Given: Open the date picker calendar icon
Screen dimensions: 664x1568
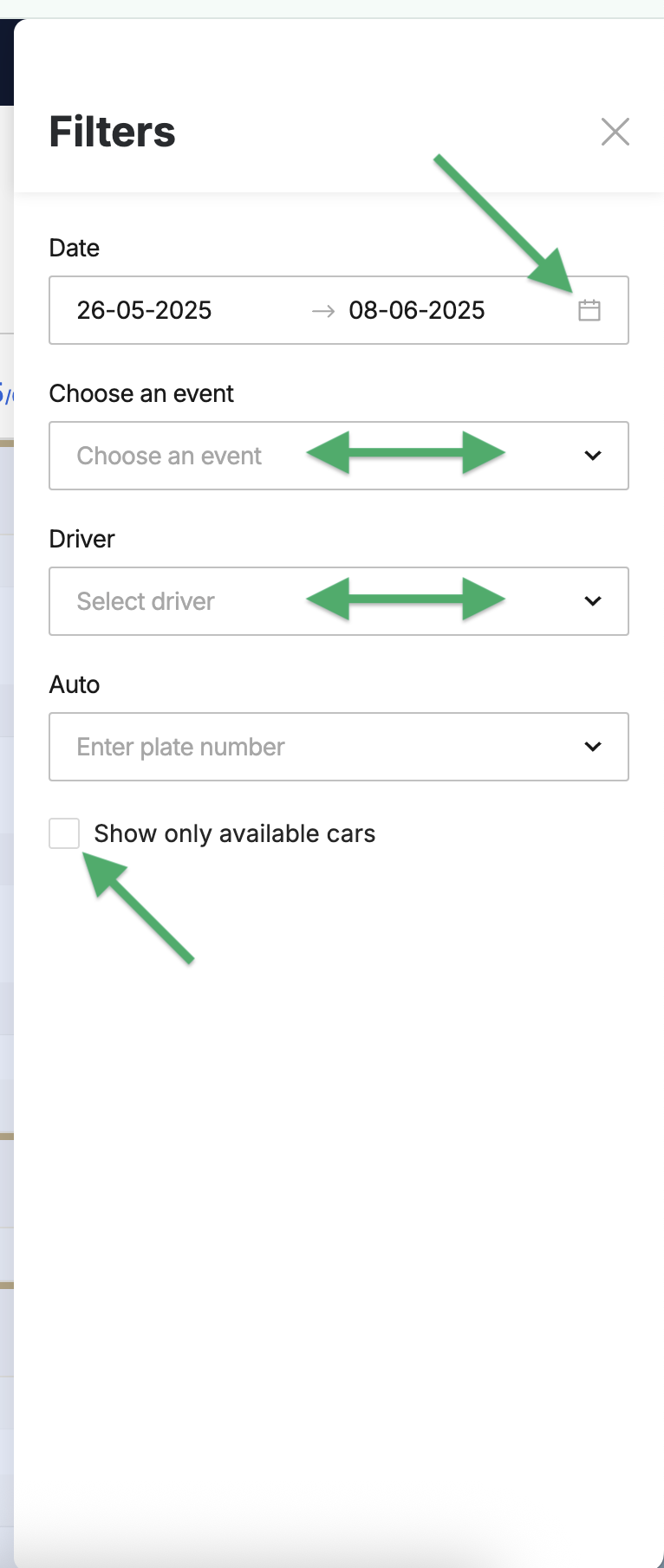Looking at the screenshot, I should (x=589, y=310).
